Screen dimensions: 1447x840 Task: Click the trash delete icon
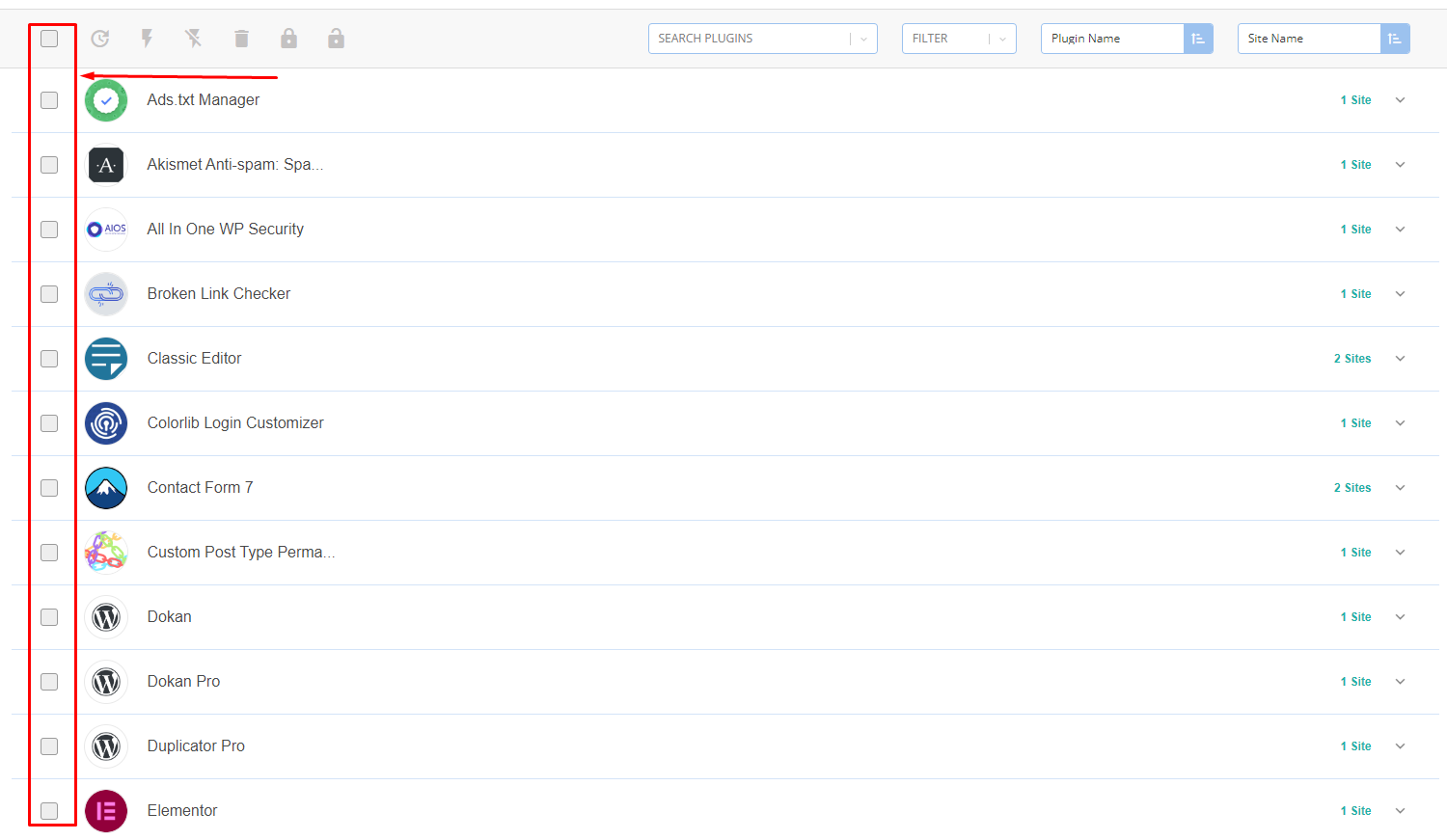241,39
